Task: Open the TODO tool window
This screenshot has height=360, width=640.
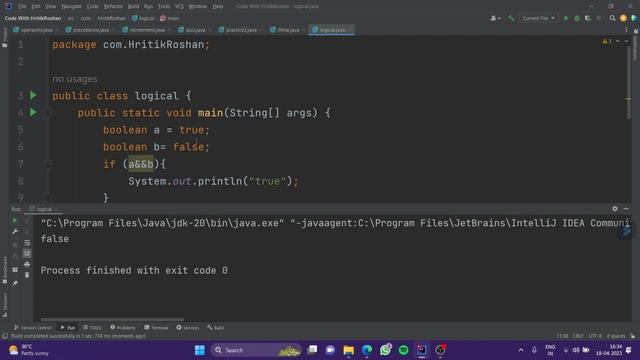Action: [92, 327]
